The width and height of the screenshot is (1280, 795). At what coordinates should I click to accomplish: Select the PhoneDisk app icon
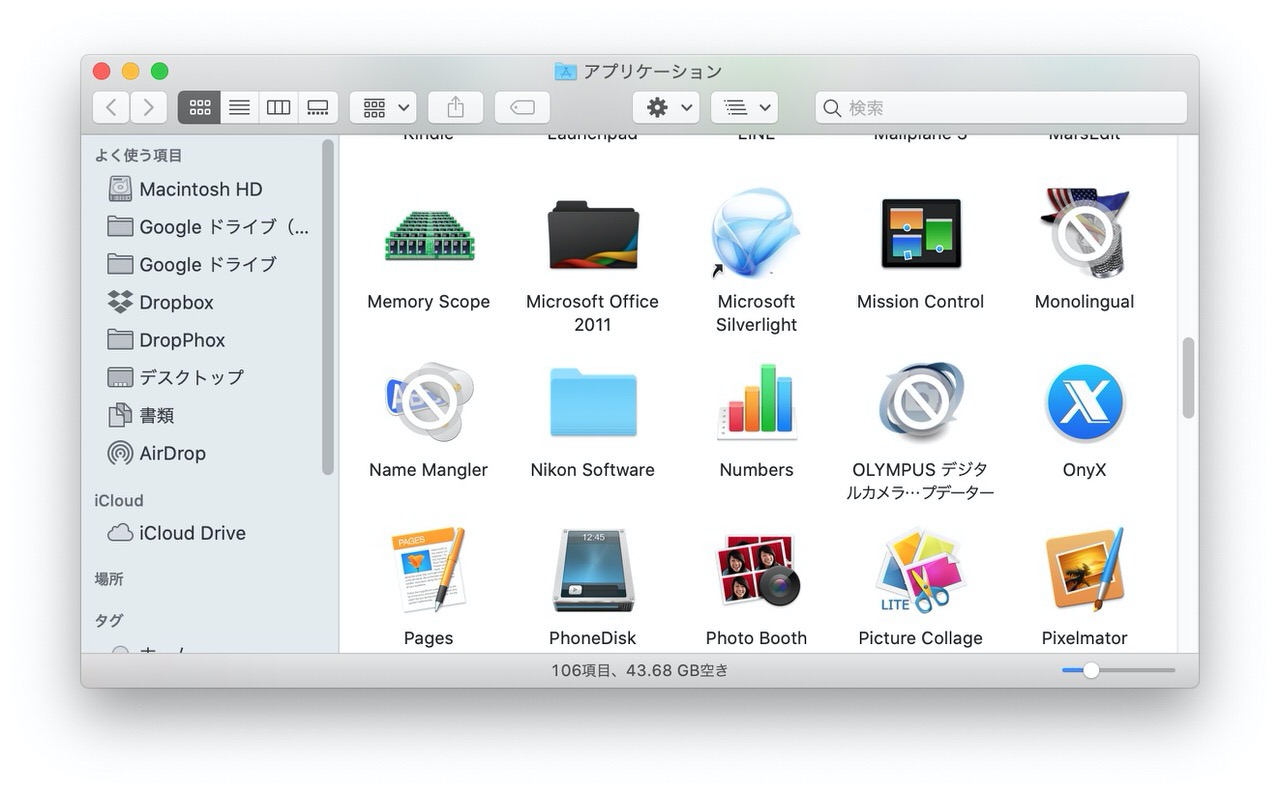(593, 570)
